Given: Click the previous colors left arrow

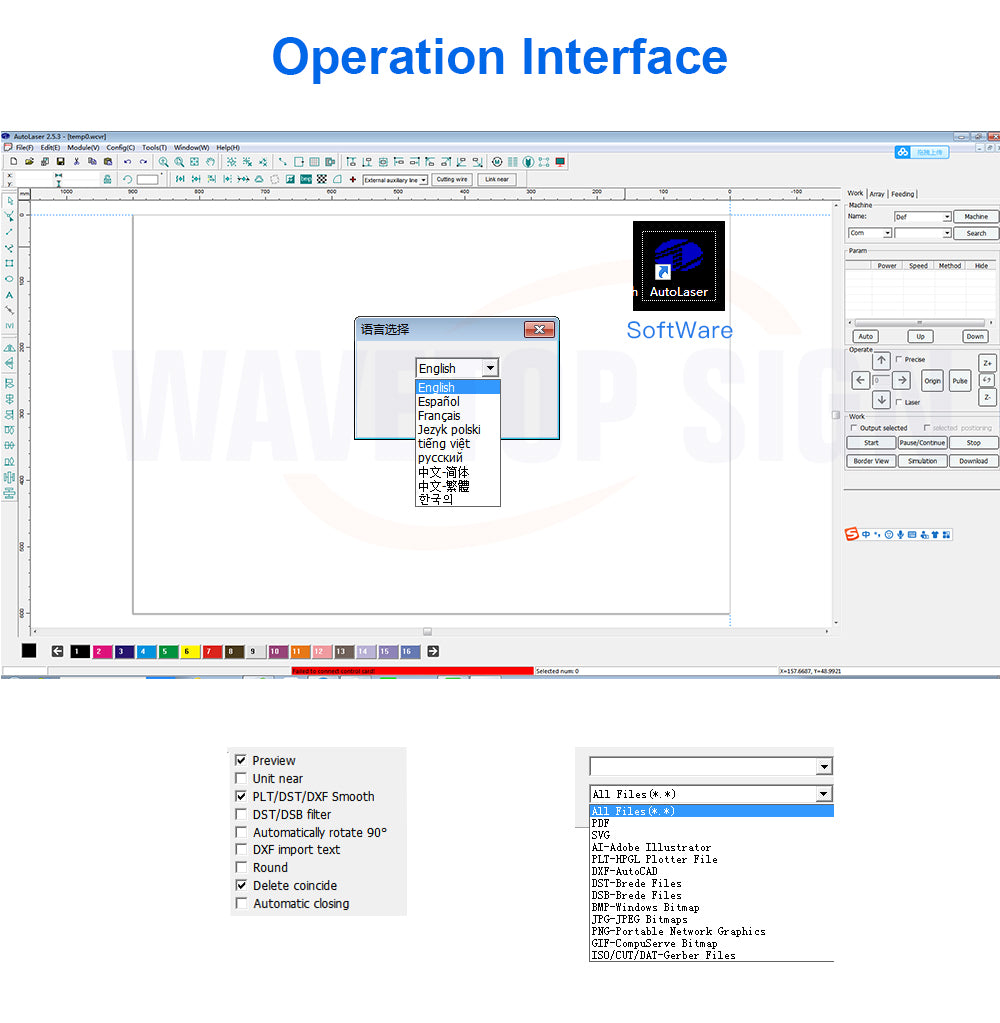Looking at the screenshot, I should [57, 651].
